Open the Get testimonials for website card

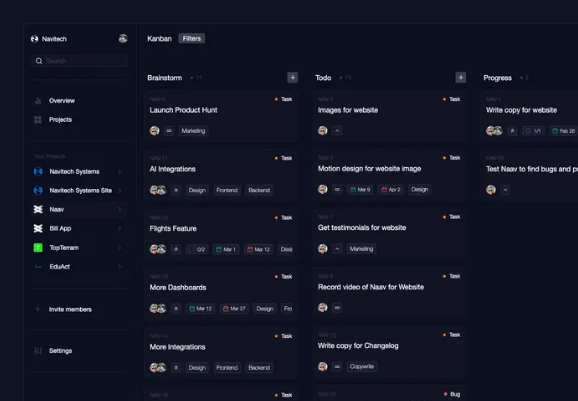389,234
